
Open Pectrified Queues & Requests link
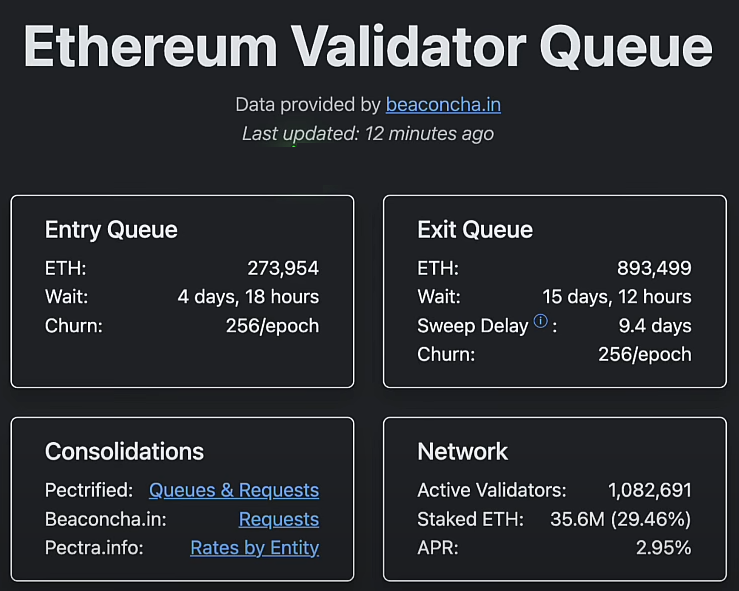[x=234, y=490]
